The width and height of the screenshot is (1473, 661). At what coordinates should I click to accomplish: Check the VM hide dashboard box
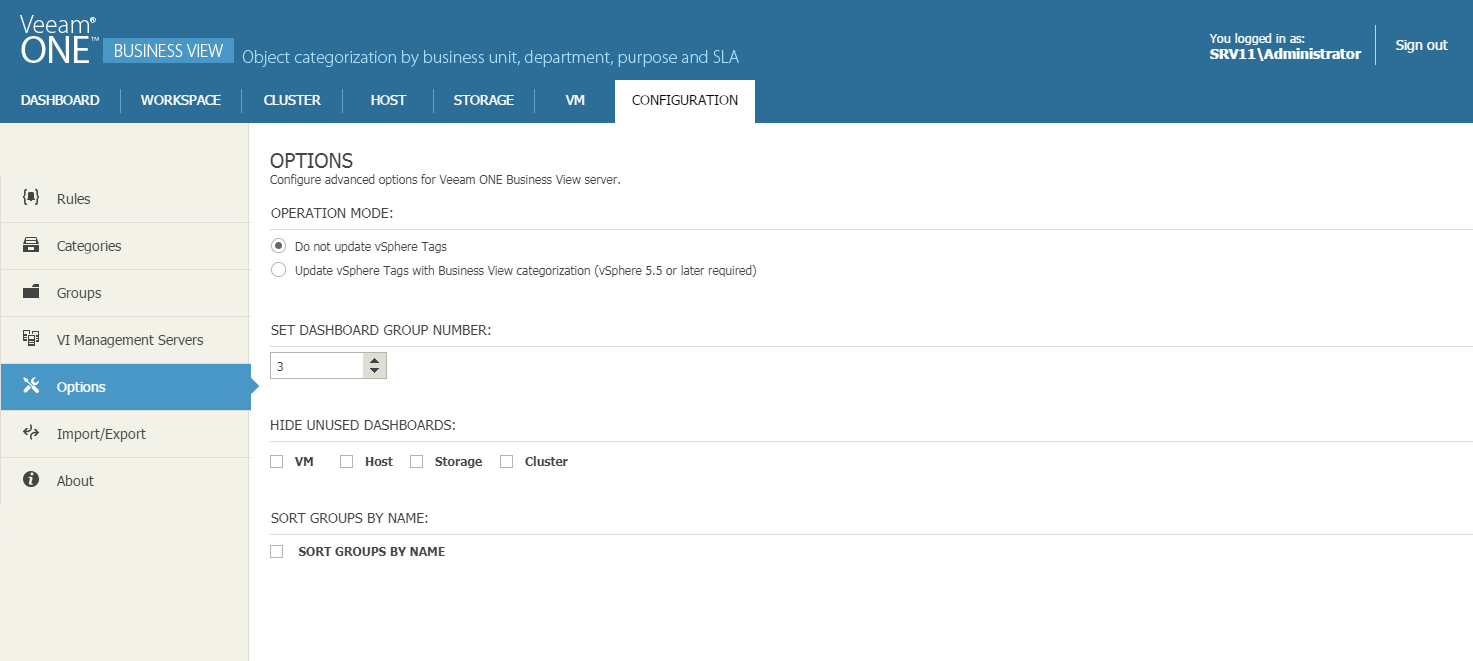pos(277,462)
